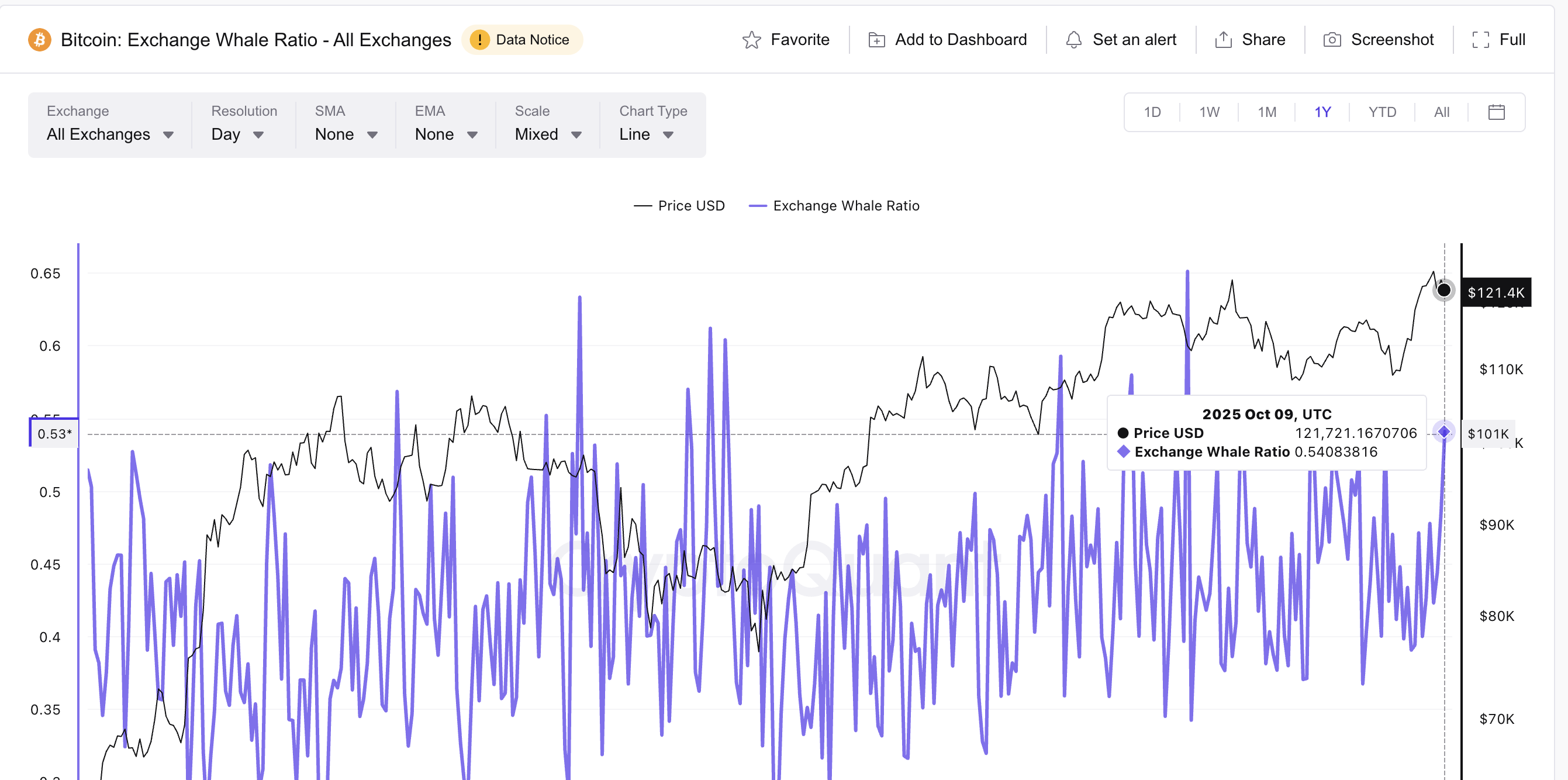Expand the Resolution Day dropdown
Viewport: 1568px width, 780px height.
click(237, 134)
